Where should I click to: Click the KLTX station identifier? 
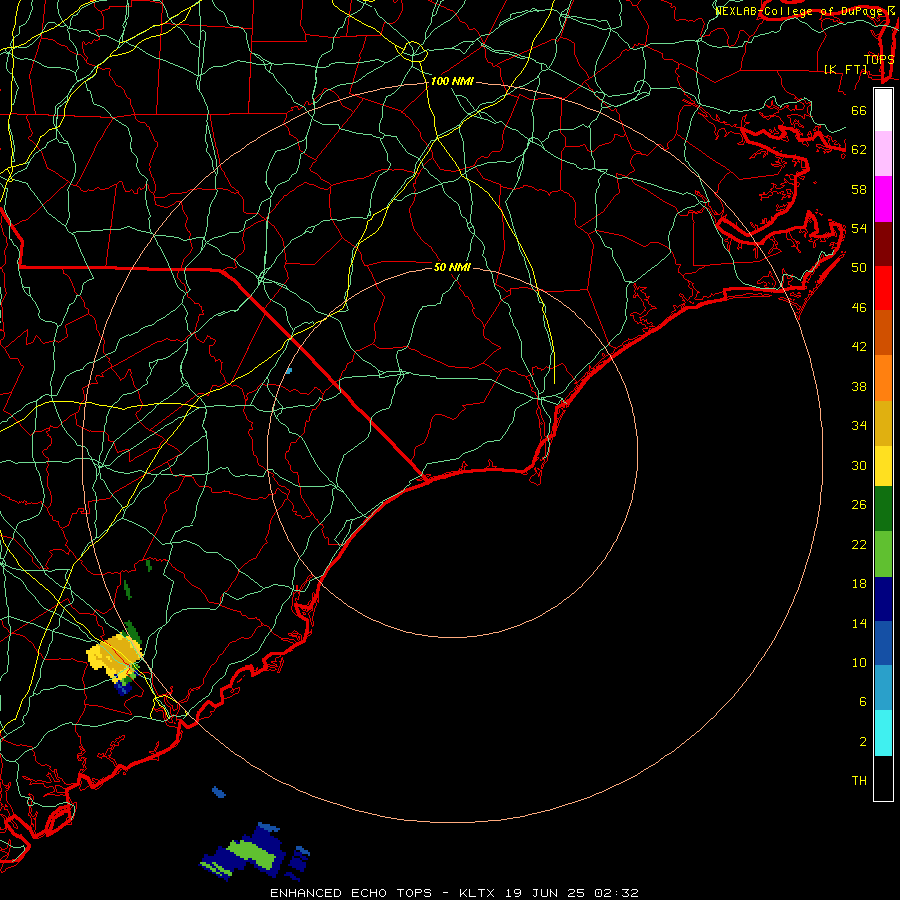coord(479,893)
